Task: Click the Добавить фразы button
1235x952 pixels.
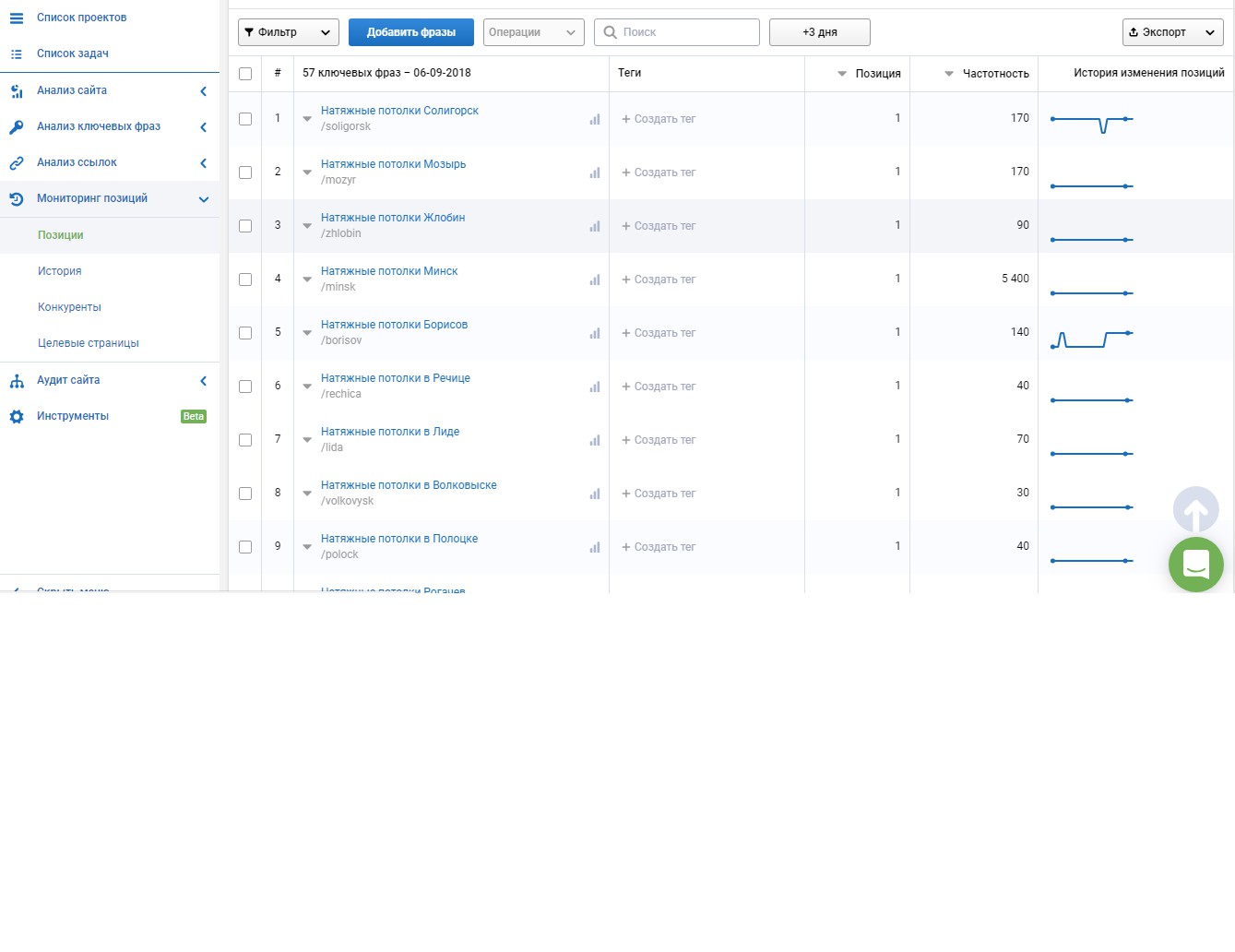Action: point(411,32)
